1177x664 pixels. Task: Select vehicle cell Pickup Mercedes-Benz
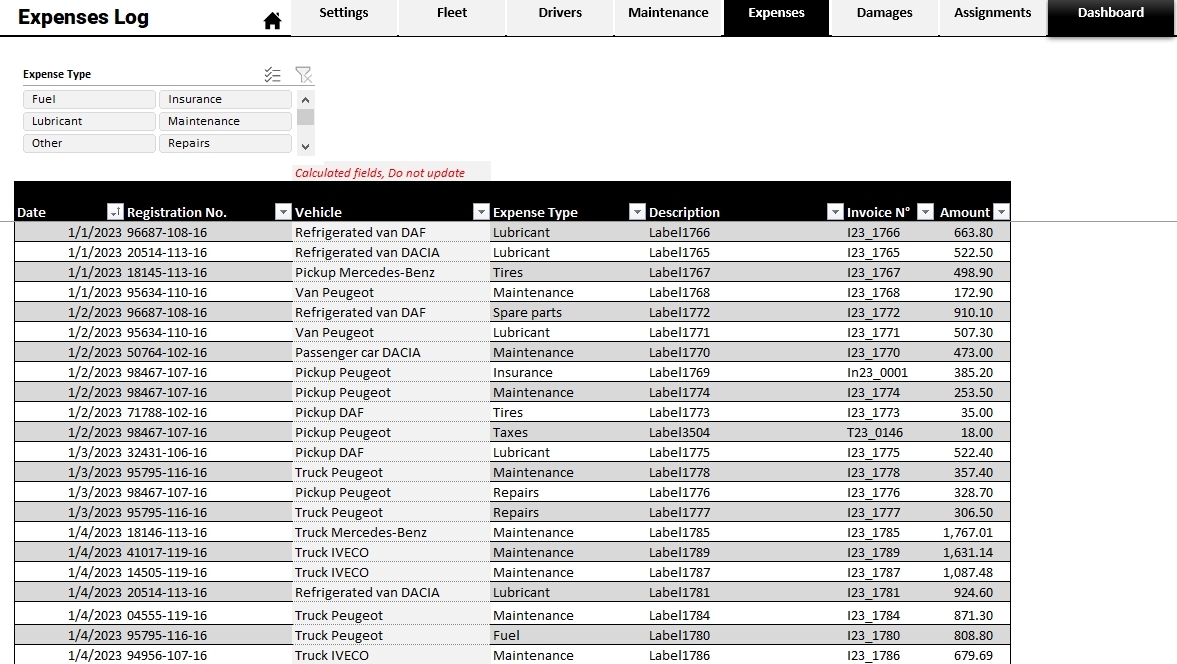391,272
